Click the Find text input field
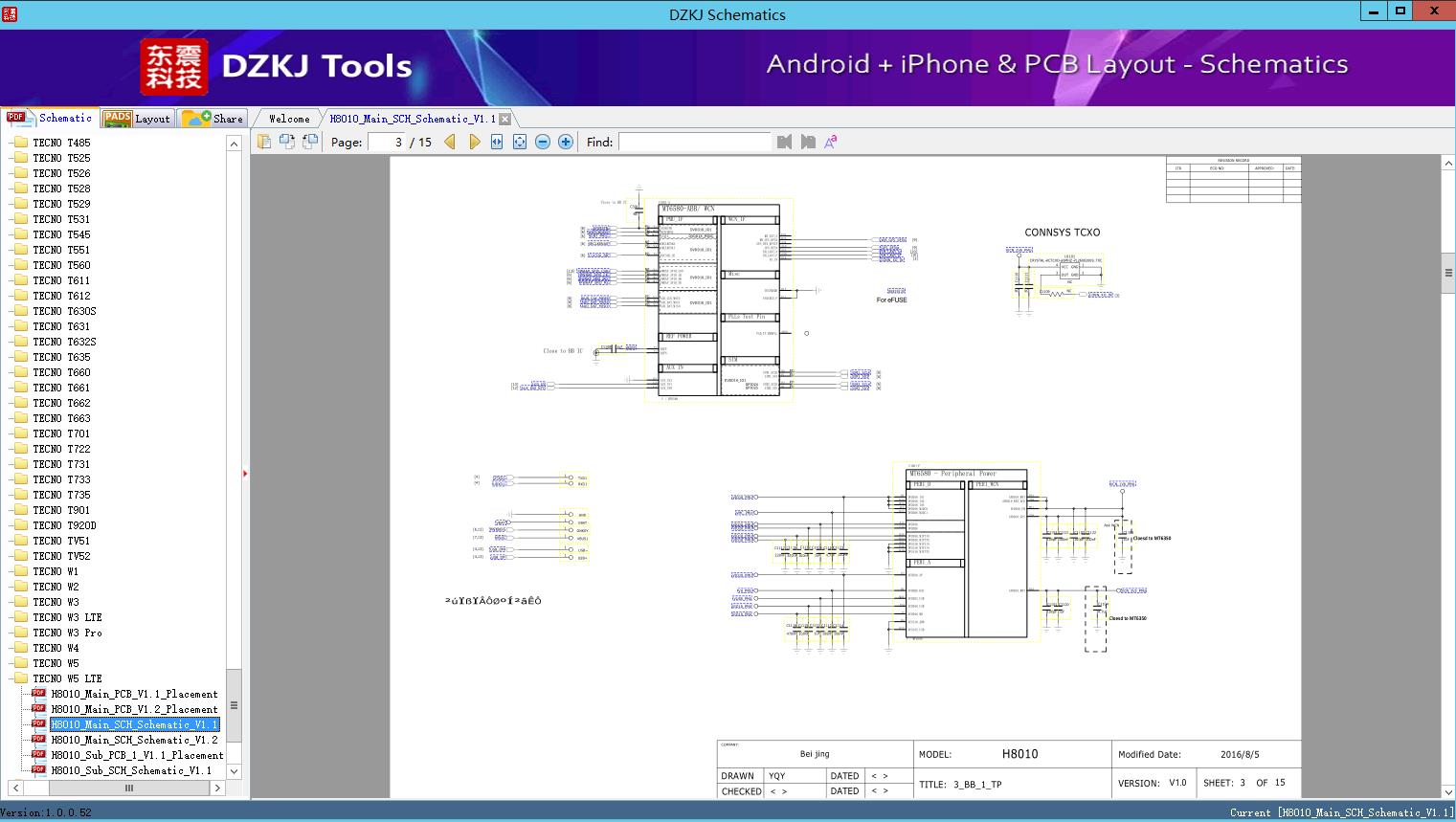Image resolution: width=1456 pixels, height=822 pixels. coord(694,142)
